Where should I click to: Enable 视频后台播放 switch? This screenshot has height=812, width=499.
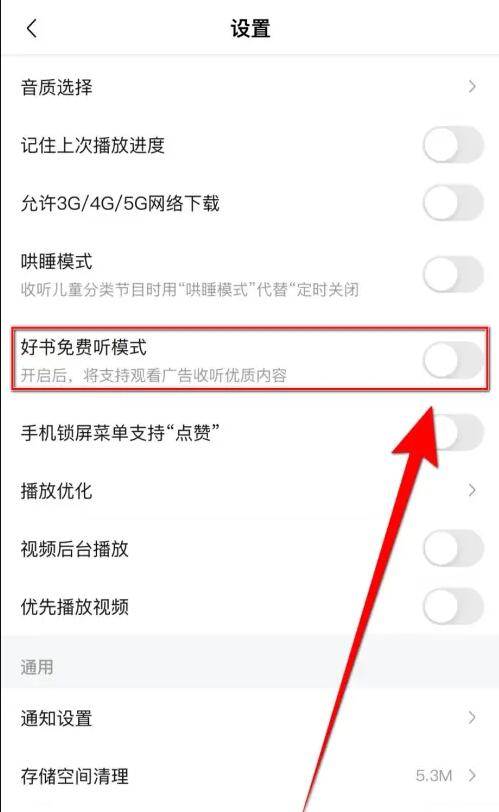pyautogui.click(x=453, y=548)
